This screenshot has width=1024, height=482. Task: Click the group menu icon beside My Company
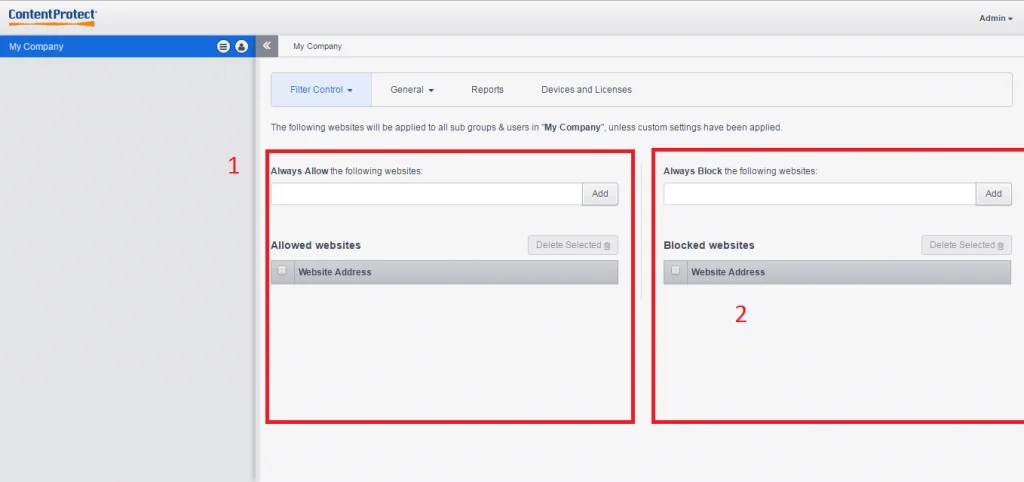point(223,46)
